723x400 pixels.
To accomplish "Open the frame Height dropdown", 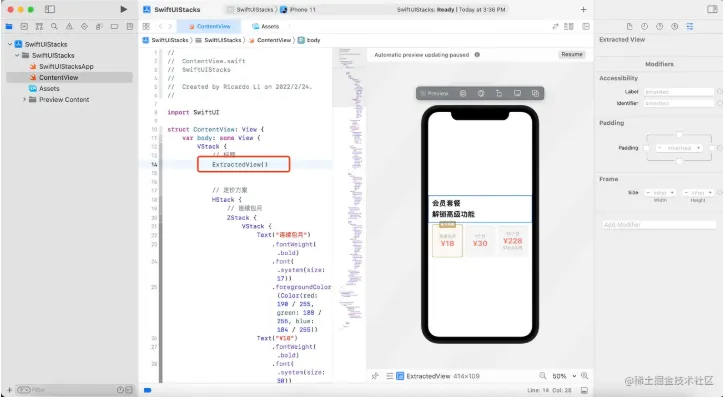I will (x=698, y=192).
